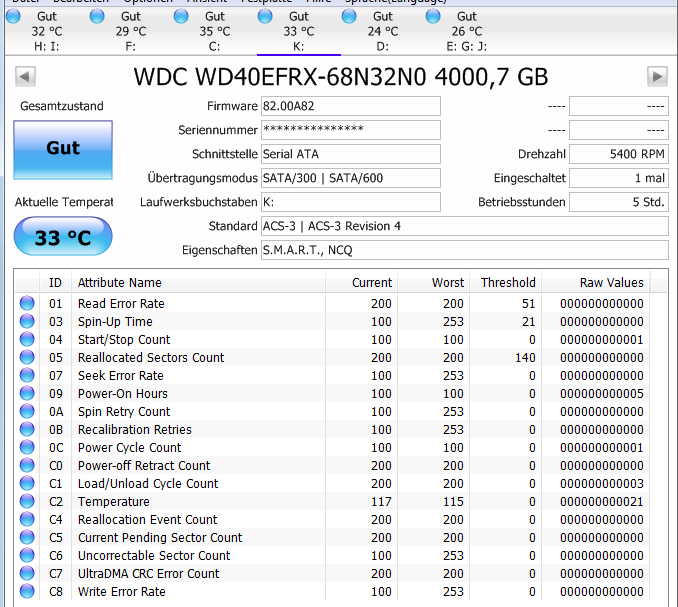
Task: Click worst value 115 in Temperature row
Action: pos(453,502)
